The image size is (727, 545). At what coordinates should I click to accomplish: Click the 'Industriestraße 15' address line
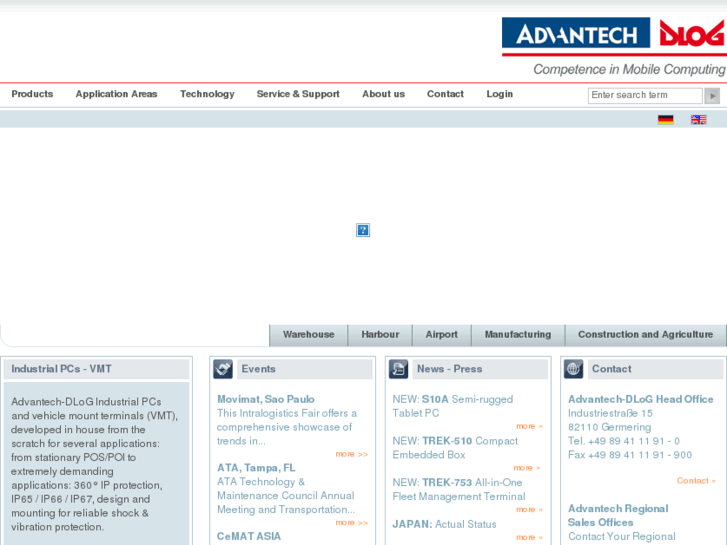click(x=610, y=413)
